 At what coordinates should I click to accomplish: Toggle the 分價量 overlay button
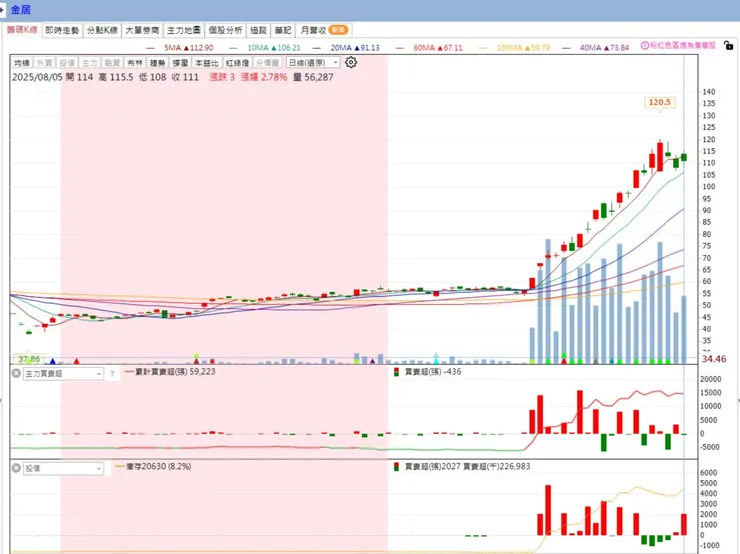[x=268, y=63]
